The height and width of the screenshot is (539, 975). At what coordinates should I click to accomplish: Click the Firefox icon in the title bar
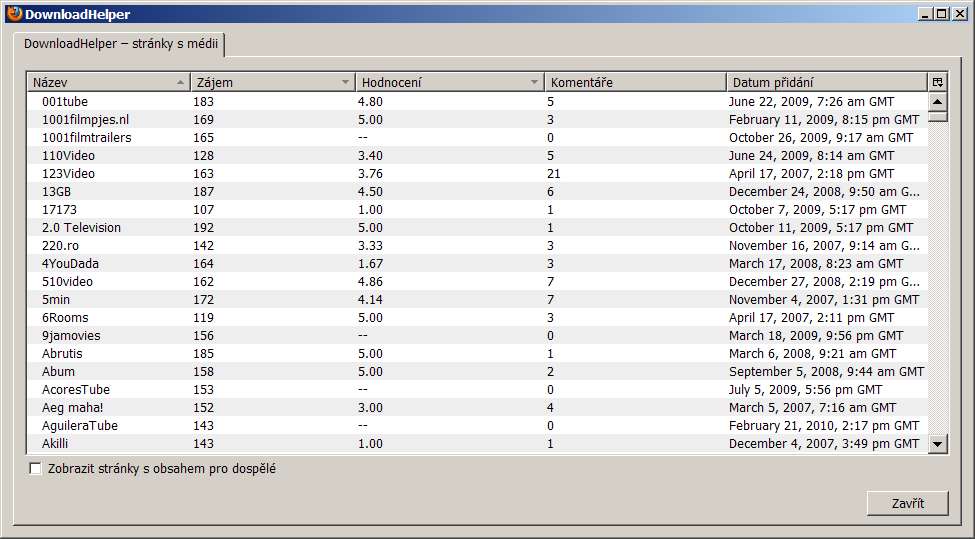click(x=14, y=14)
